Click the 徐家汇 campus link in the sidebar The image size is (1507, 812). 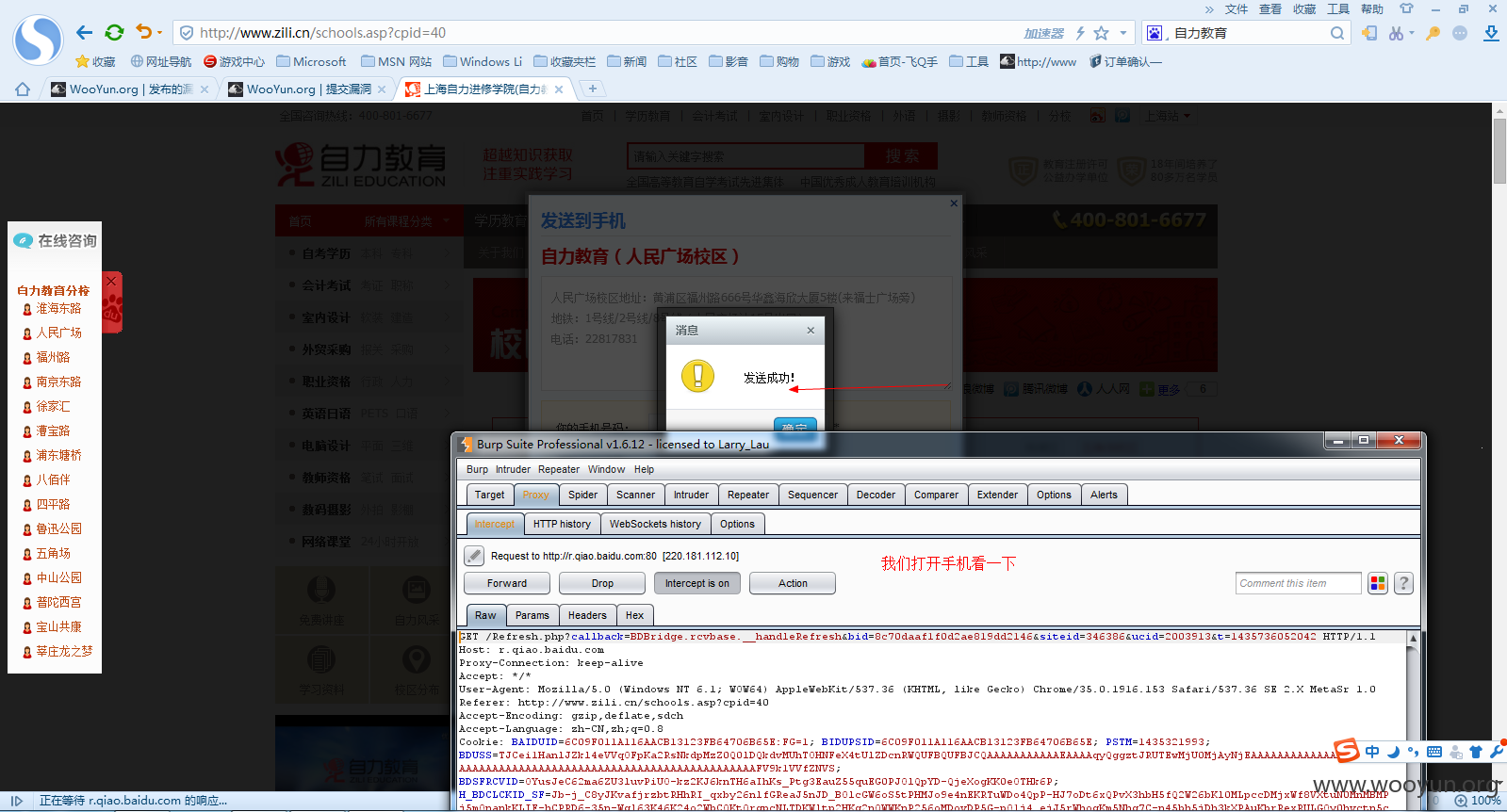click(53, 406)
